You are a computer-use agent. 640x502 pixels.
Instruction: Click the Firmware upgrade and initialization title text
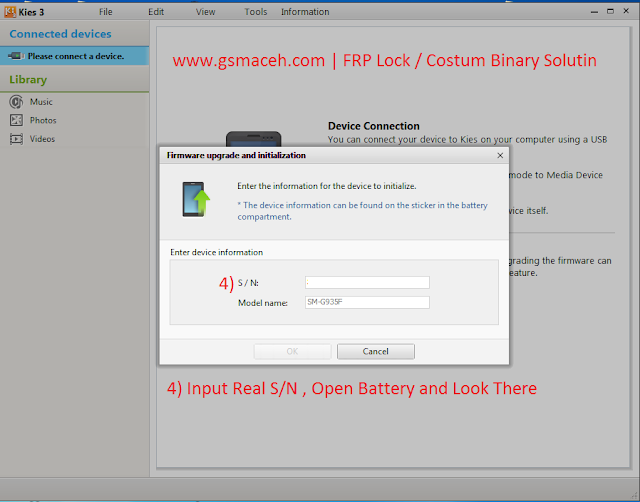(236, 155)
